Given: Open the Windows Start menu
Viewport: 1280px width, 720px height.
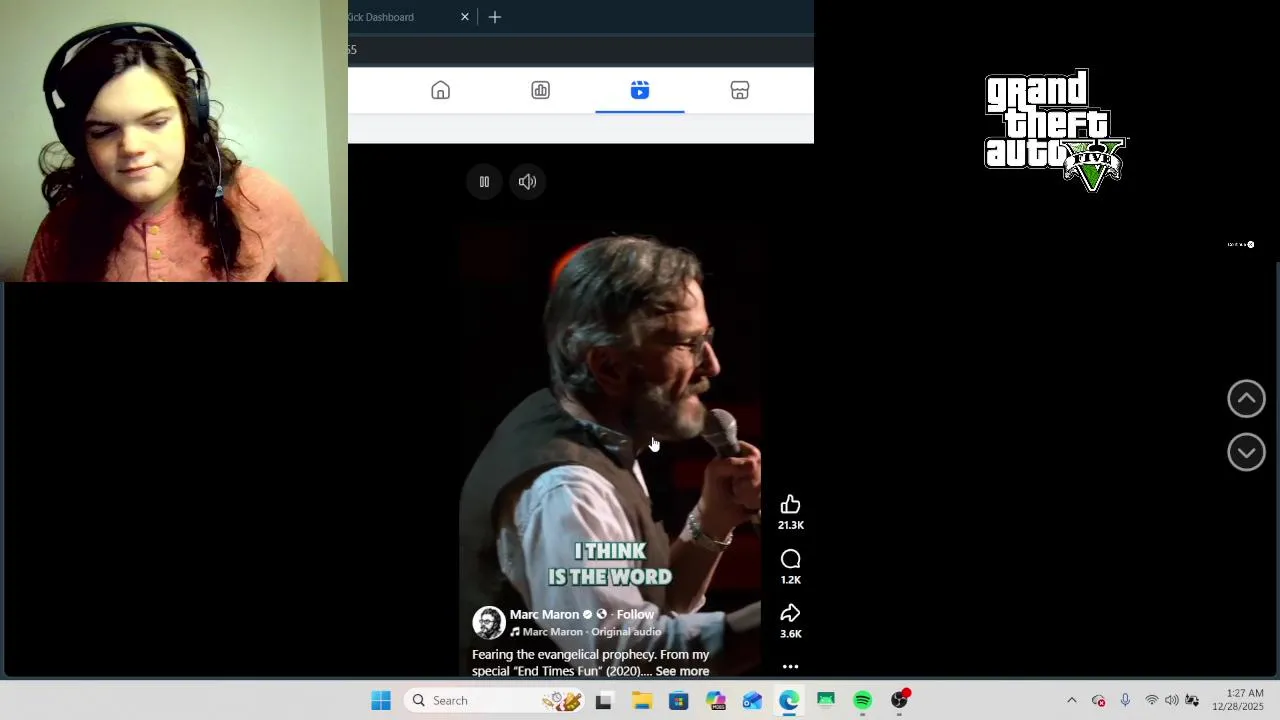Looking at the screenshot, I should tap(381, 701).
